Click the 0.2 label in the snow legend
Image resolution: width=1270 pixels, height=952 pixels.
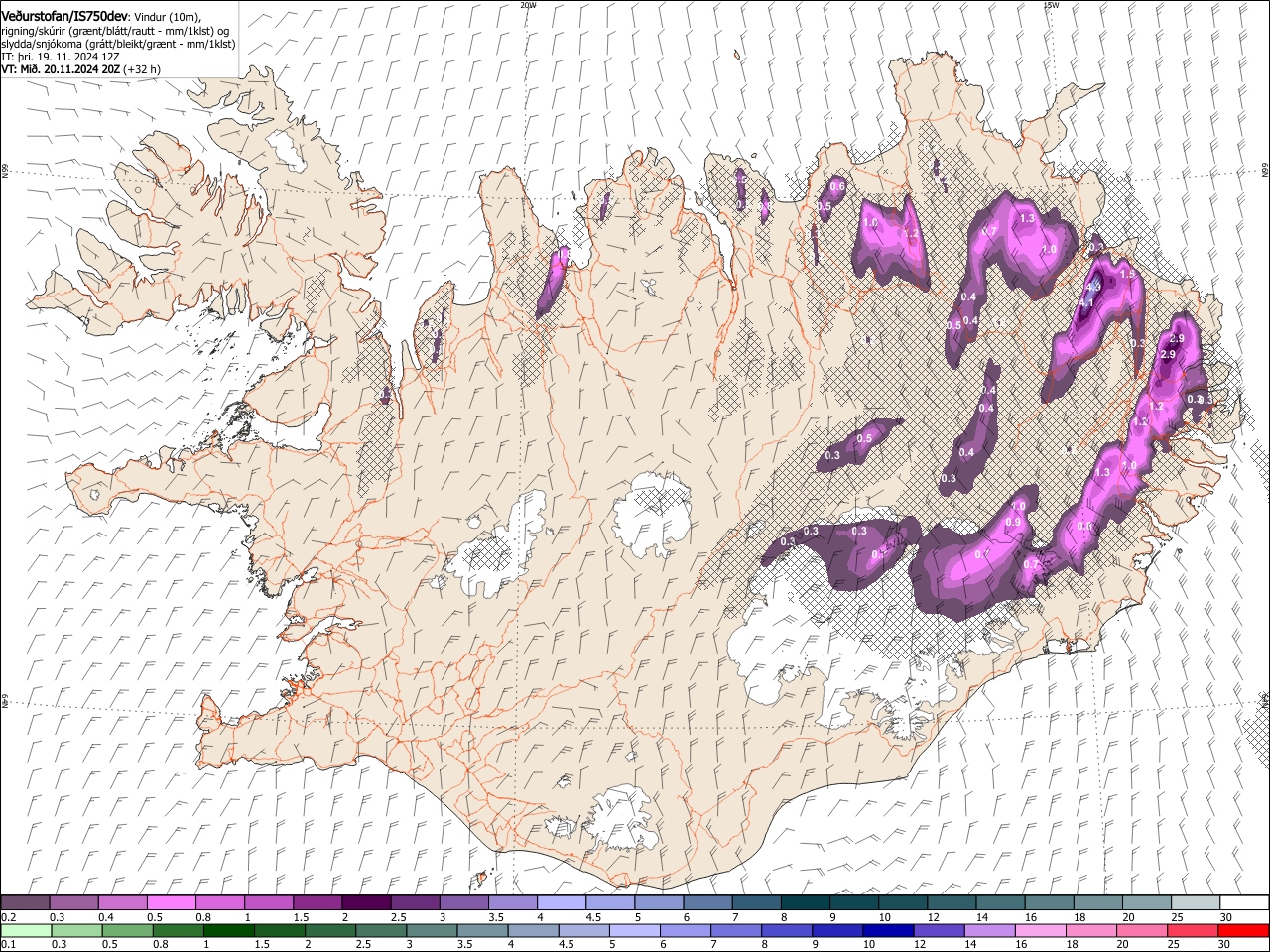[x=7, y=917]
